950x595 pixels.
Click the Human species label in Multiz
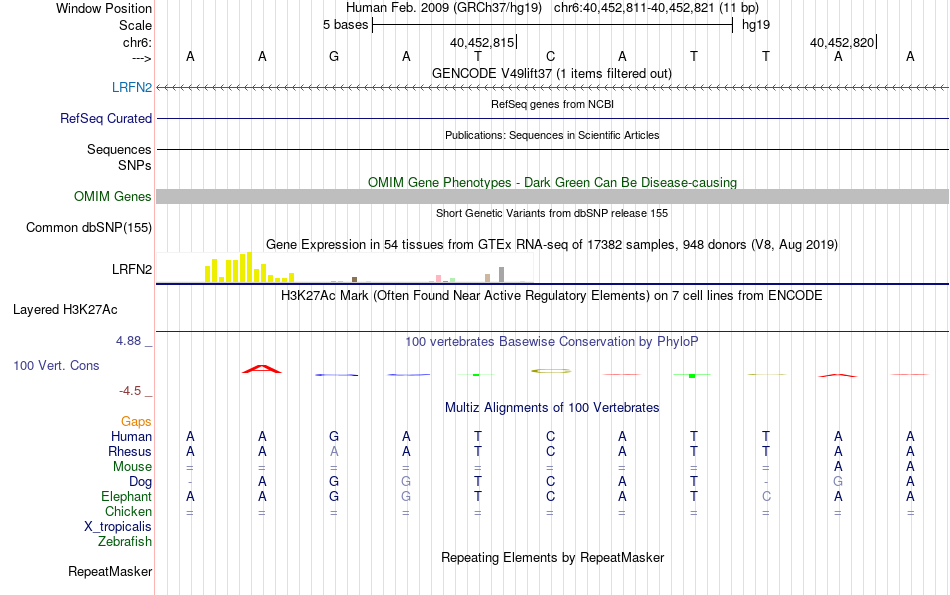(131, 436)
